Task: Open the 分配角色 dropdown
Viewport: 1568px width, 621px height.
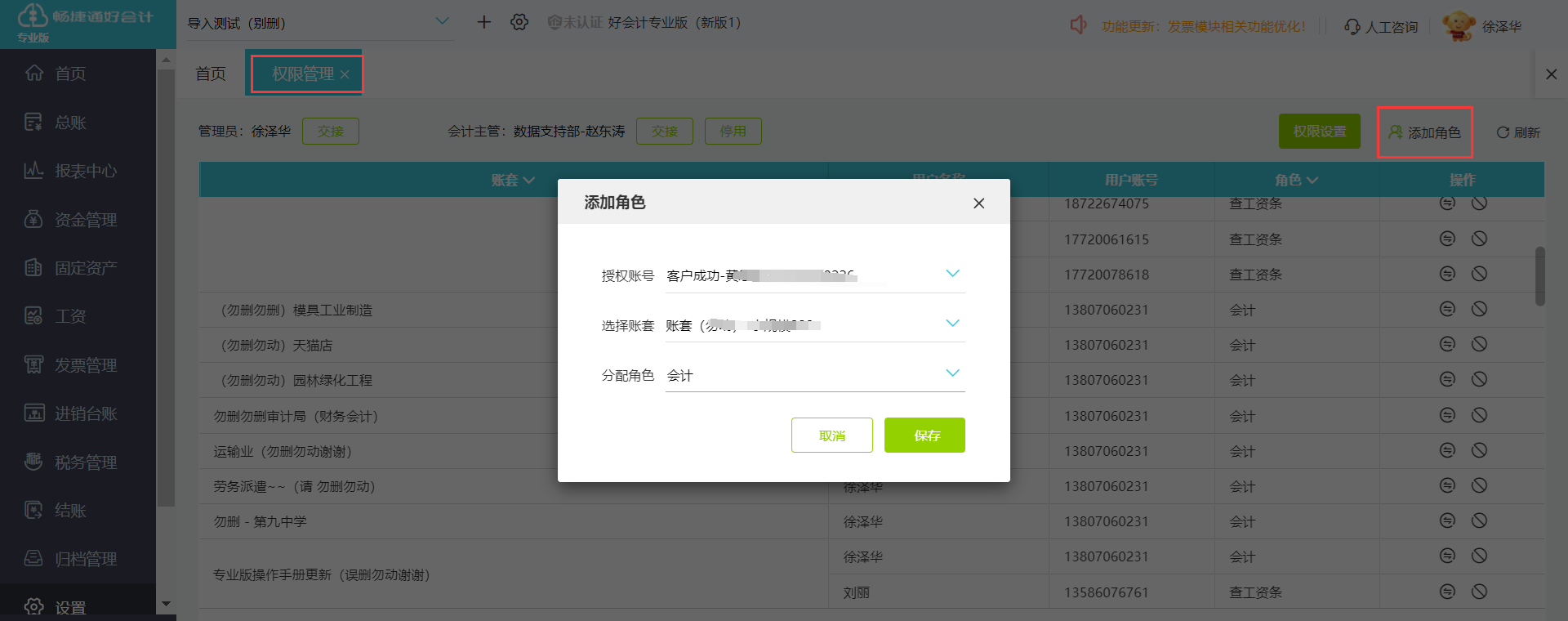Action: [x=951, y=373]
